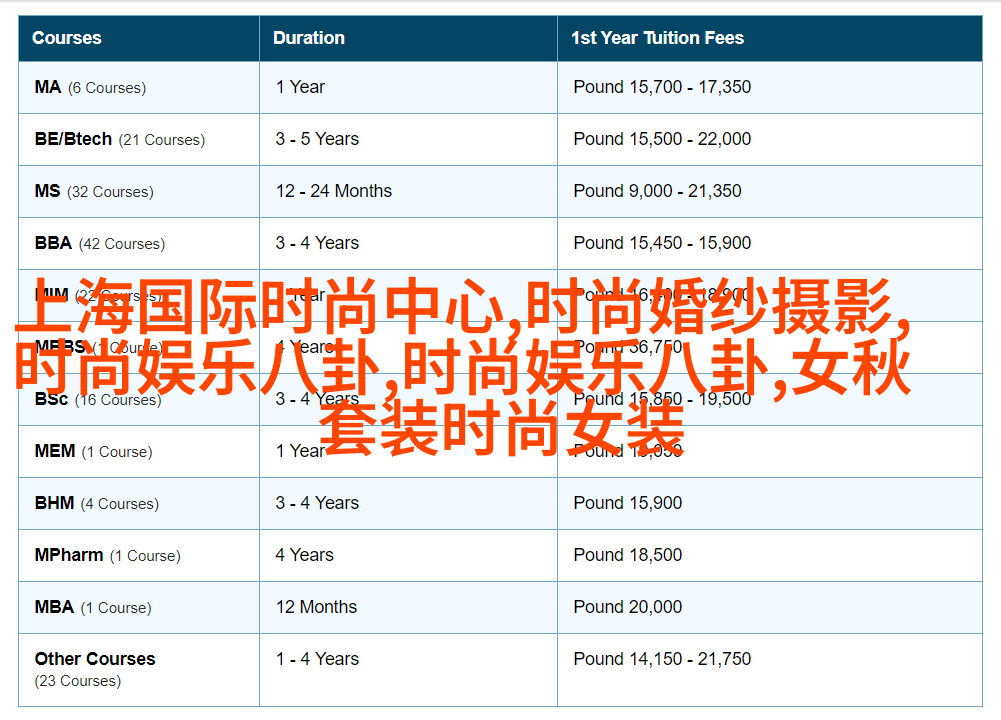The height and width of the screenshot is (720, 1001).
Task: Click the '(23 Courses)' count text
Action: point(78,681)
